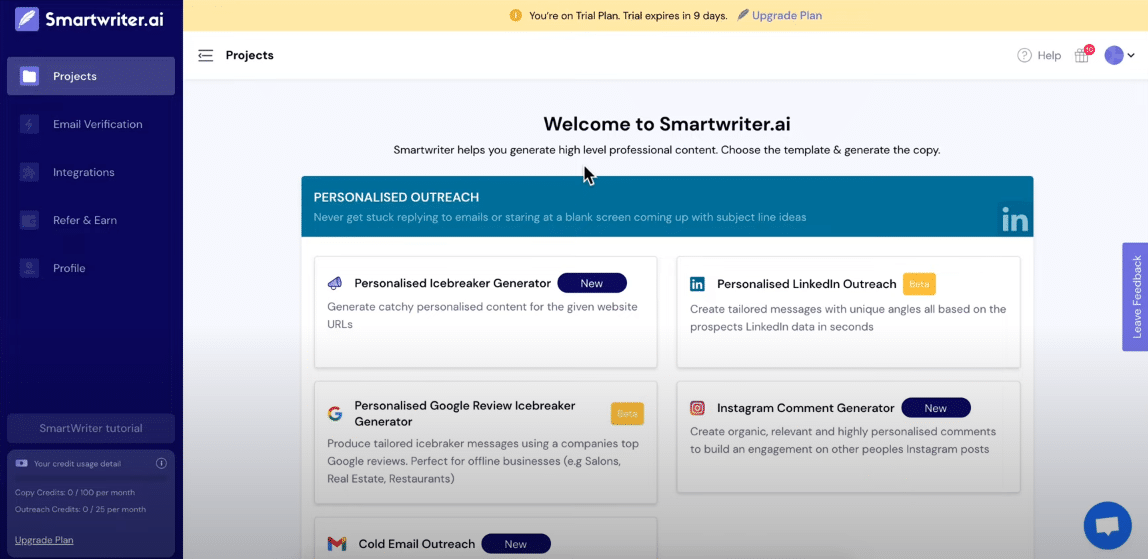Click the trial warning info icon
The height and width of the screenshot is (559, 1148).
click(x=515, y=15)
